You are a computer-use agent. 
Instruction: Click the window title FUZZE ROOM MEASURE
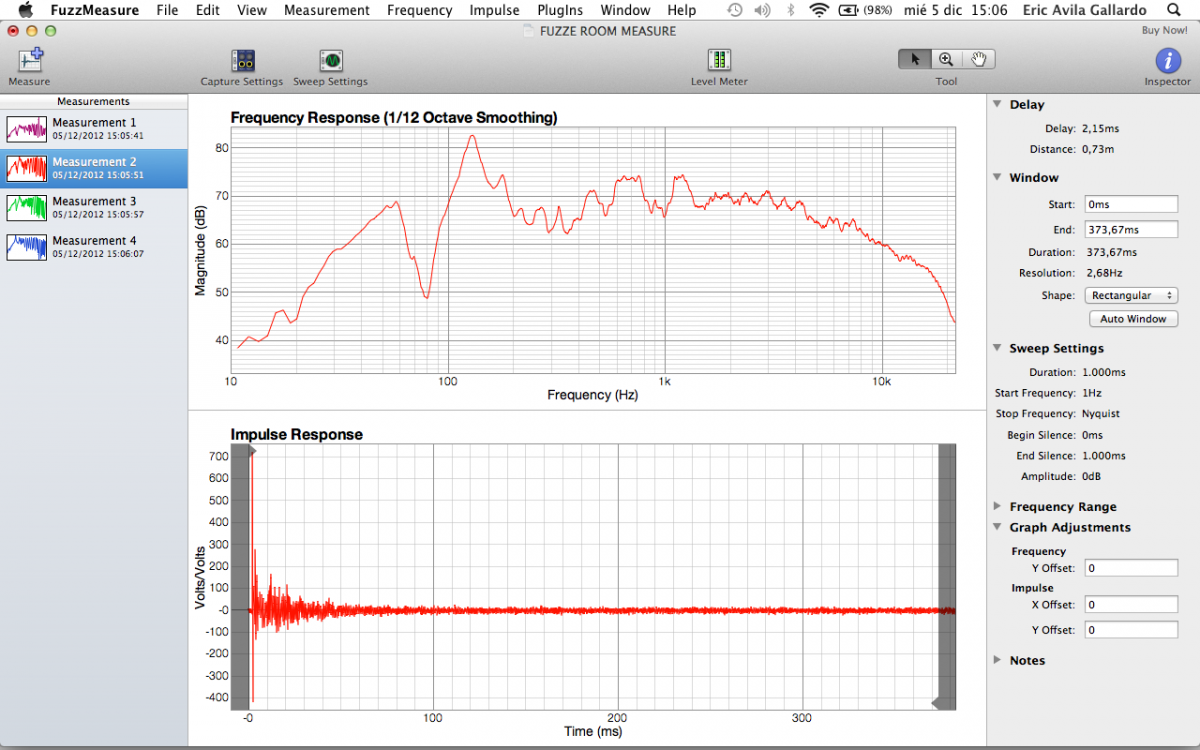607,31
